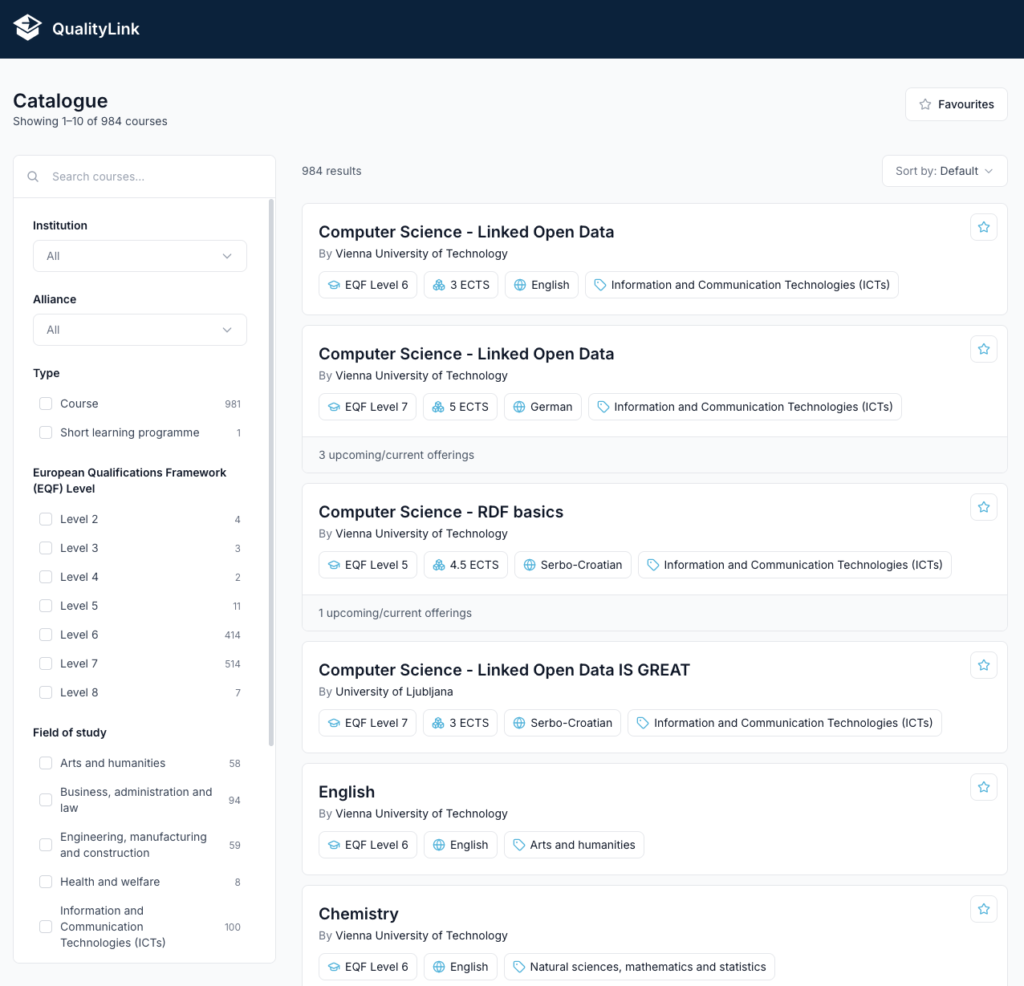Filter by Health and welfare
Viewport: 1024px width, 986px height.
click(x=46, y=882)
